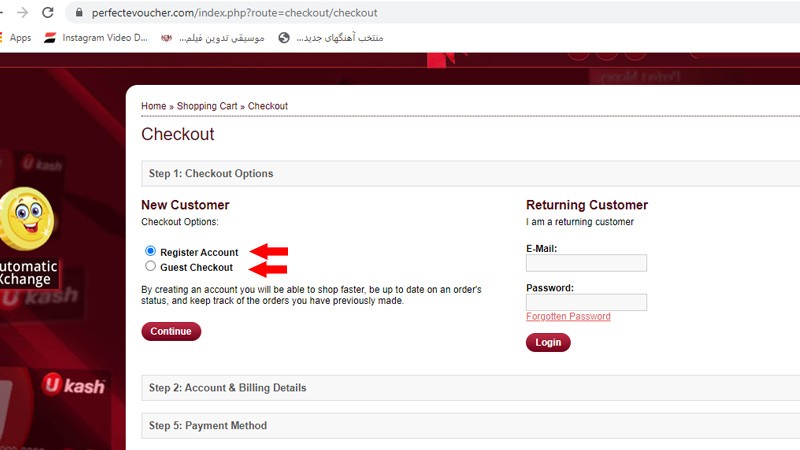Viewport: 800px width, 450px height.
Task: Expand Step 5: Payment Method section
Action: [x=208, y=426]
